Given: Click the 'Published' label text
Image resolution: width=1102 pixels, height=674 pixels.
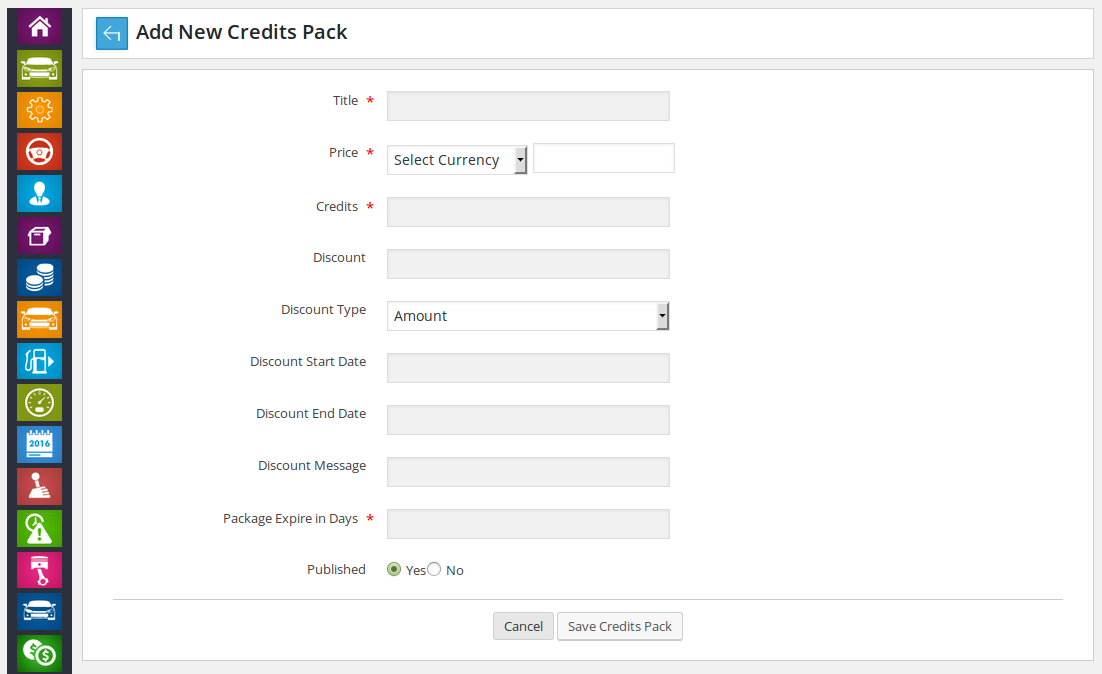Looking at the screenshot, I should [336, 569].
